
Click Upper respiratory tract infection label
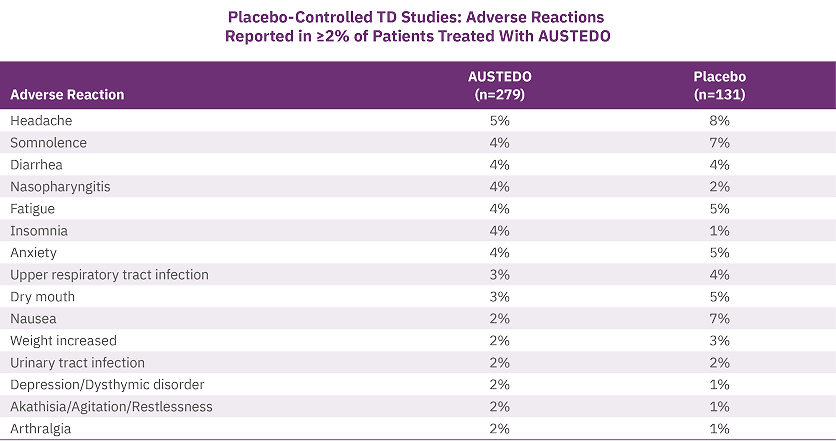109,275
